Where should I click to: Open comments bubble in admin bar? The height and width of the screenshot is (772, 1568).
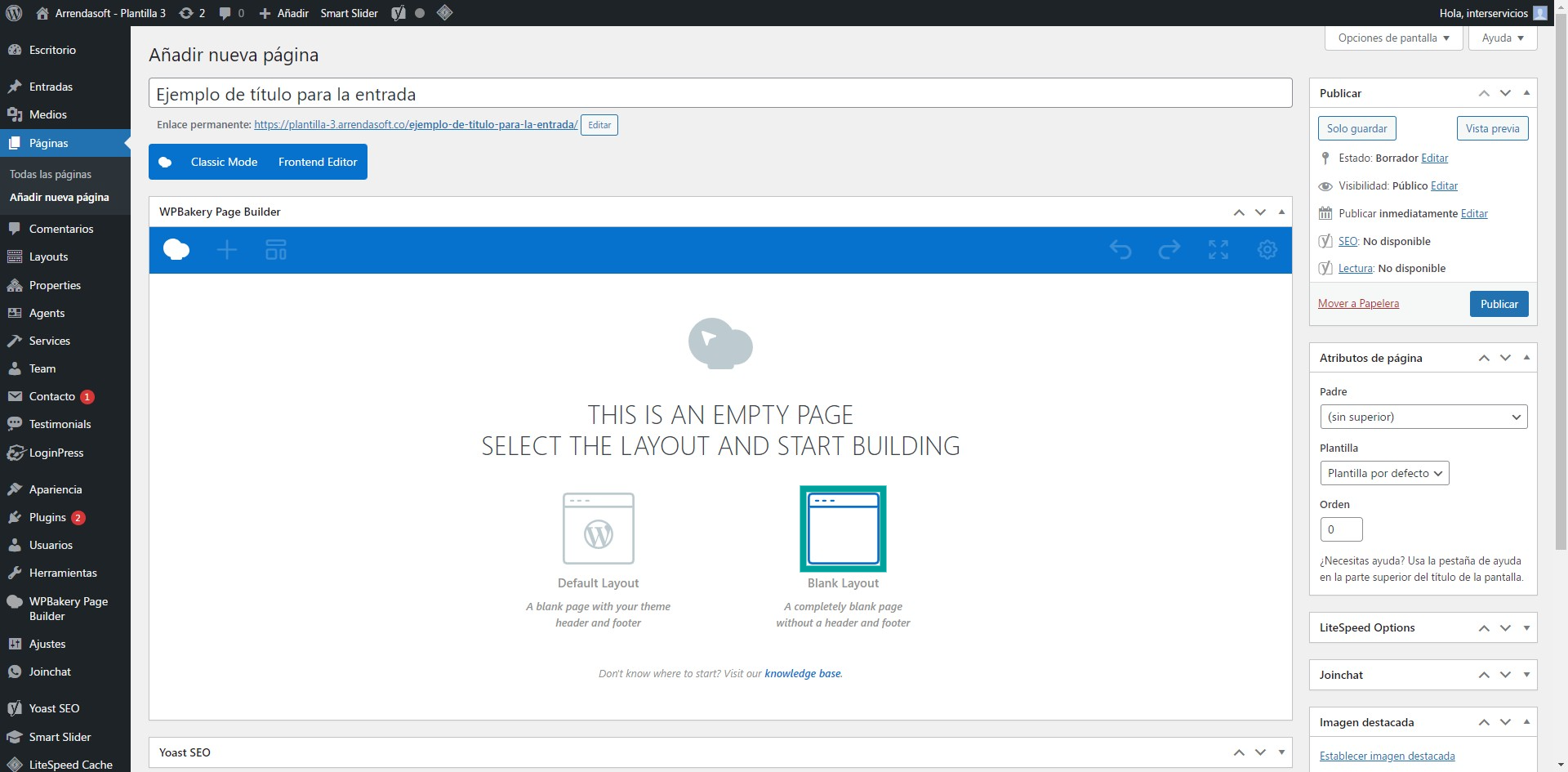click(x=231, y=13)
